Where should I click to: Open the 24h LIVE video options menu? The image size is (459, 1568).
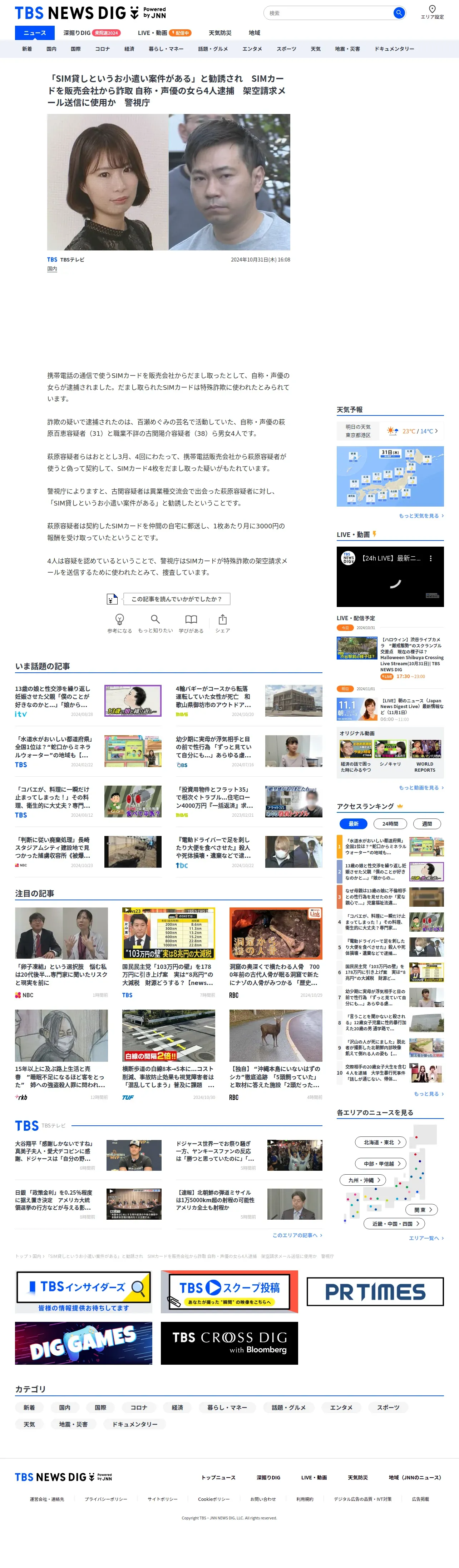click(x=430, y=558)
